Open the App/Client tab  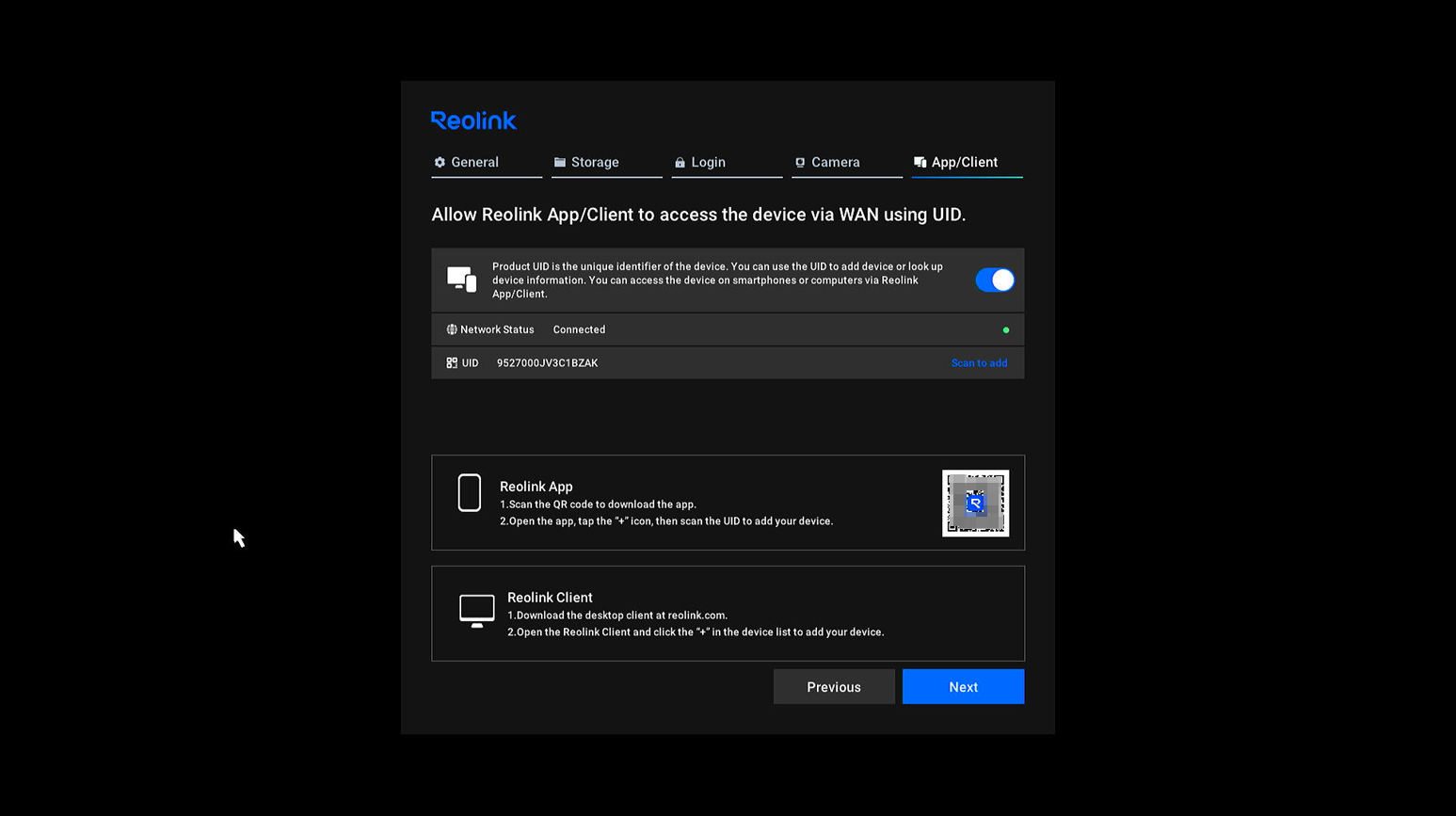tap(967, 163)
